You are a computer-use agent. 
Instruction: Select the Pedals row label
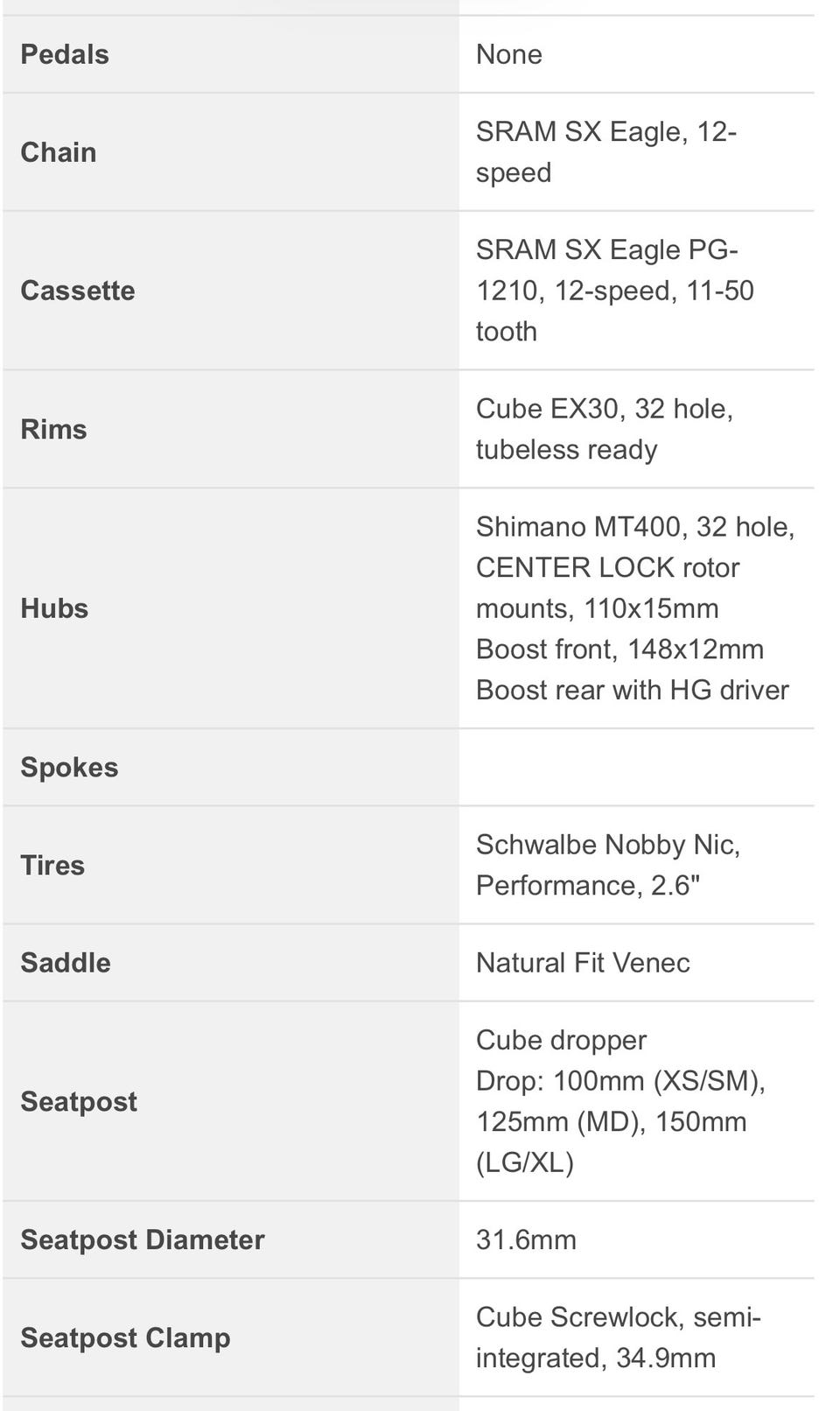pyautogui.click(x=65, y=54)
